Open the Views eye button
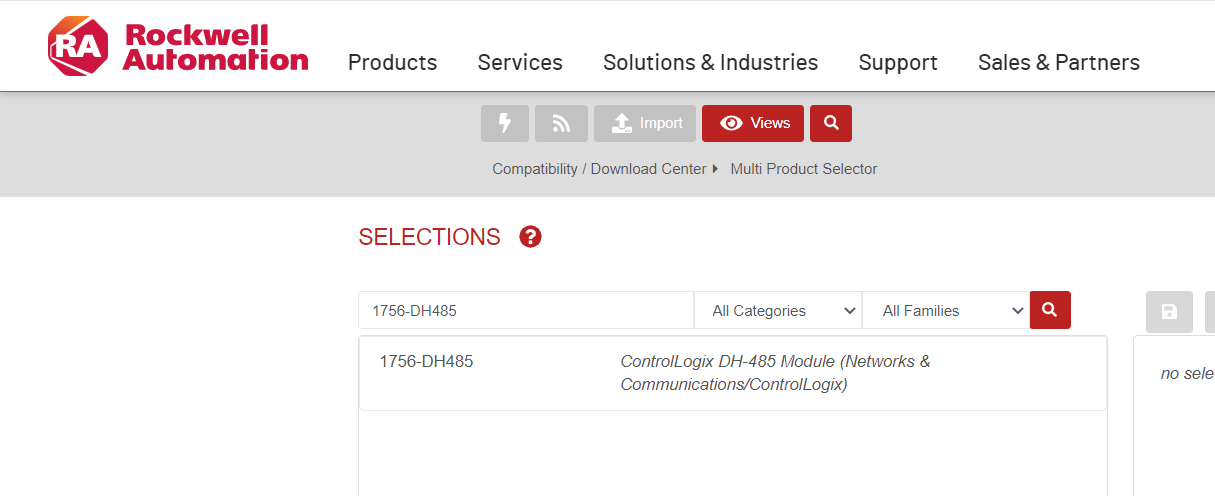The image size is (1215, 496). point(752,123)
